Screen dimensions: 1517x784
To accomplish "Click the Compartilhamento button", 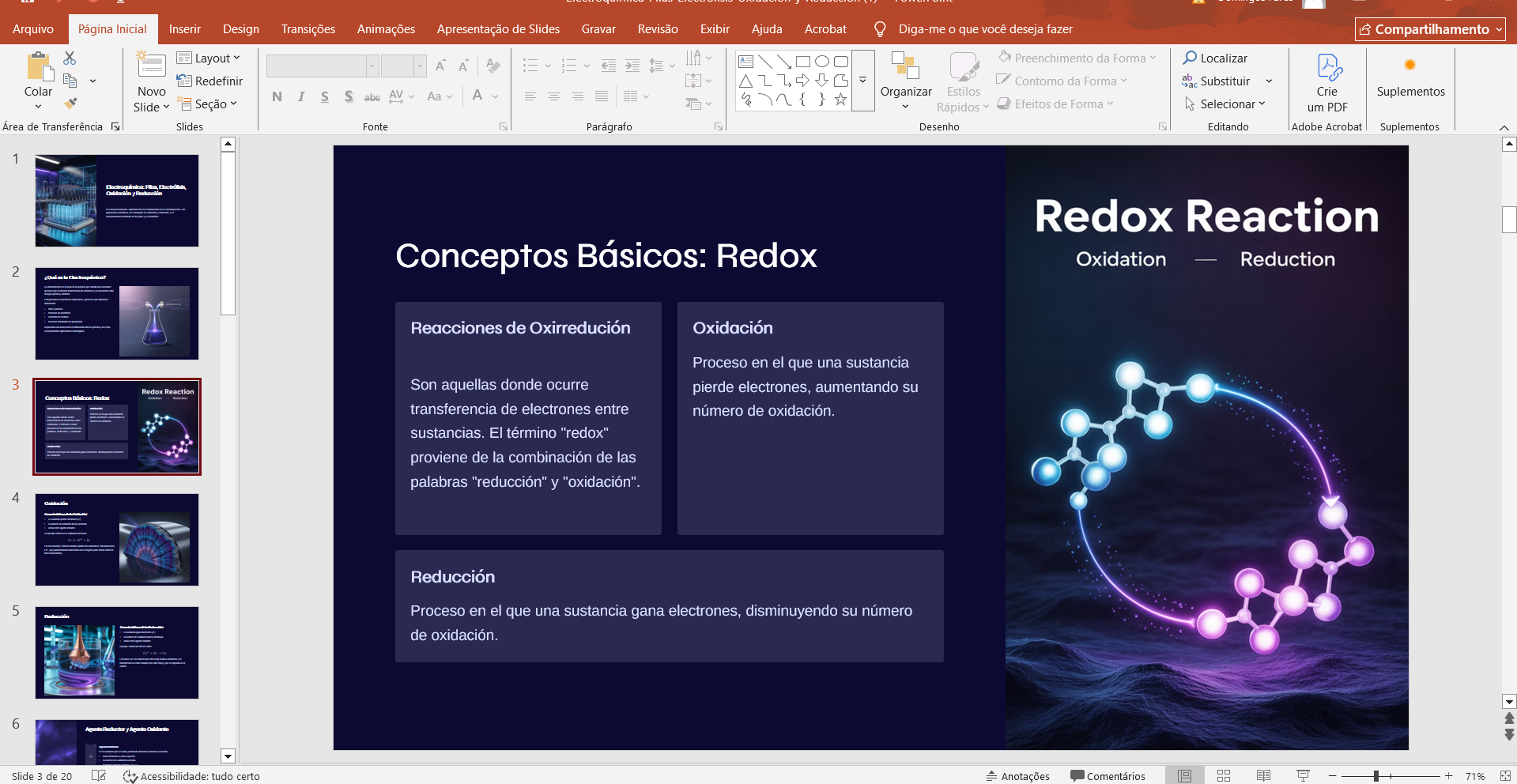I will (x=1430, y=29).
